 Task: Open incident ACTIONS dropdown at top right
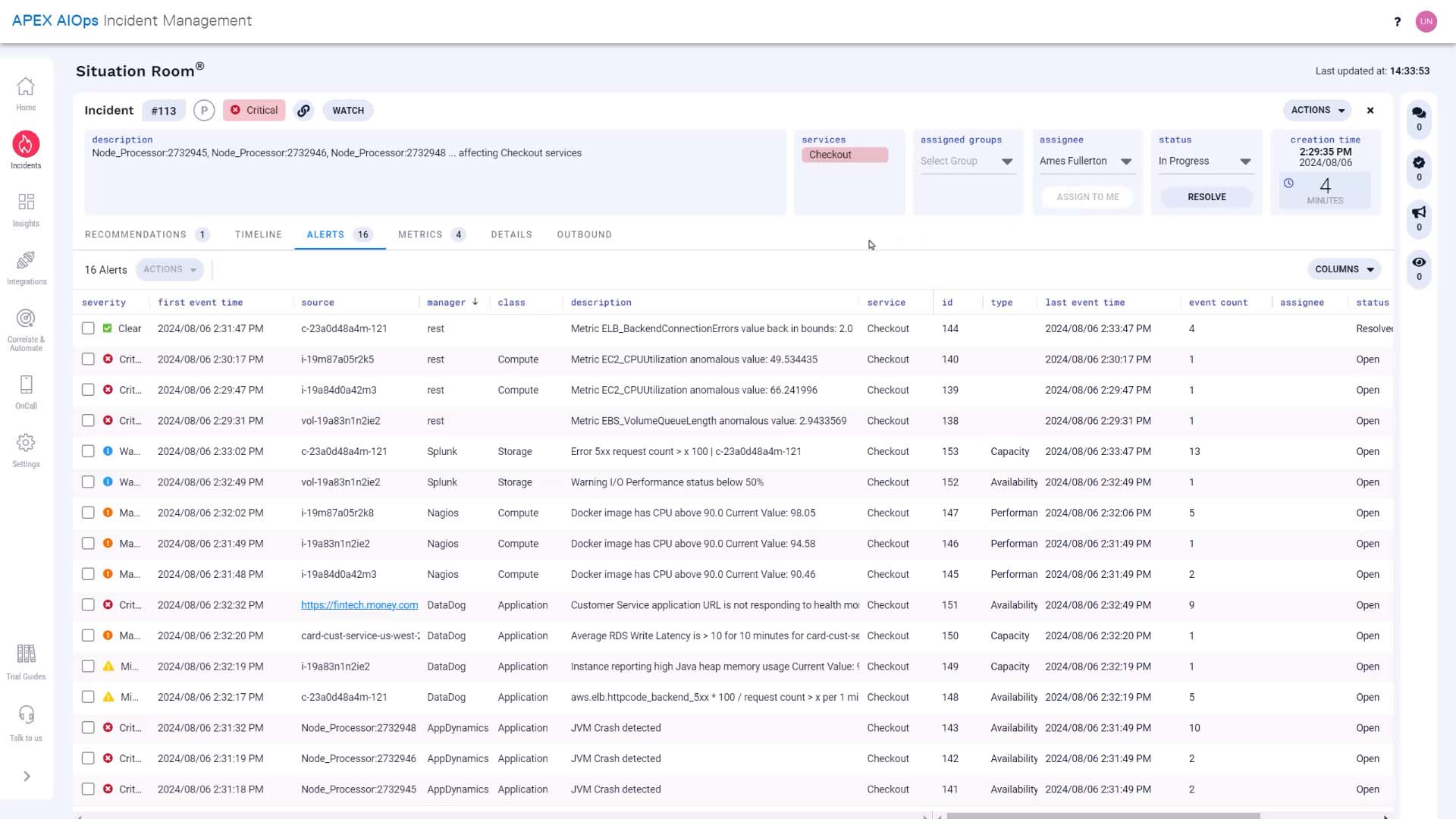[x=1317, y=111]
